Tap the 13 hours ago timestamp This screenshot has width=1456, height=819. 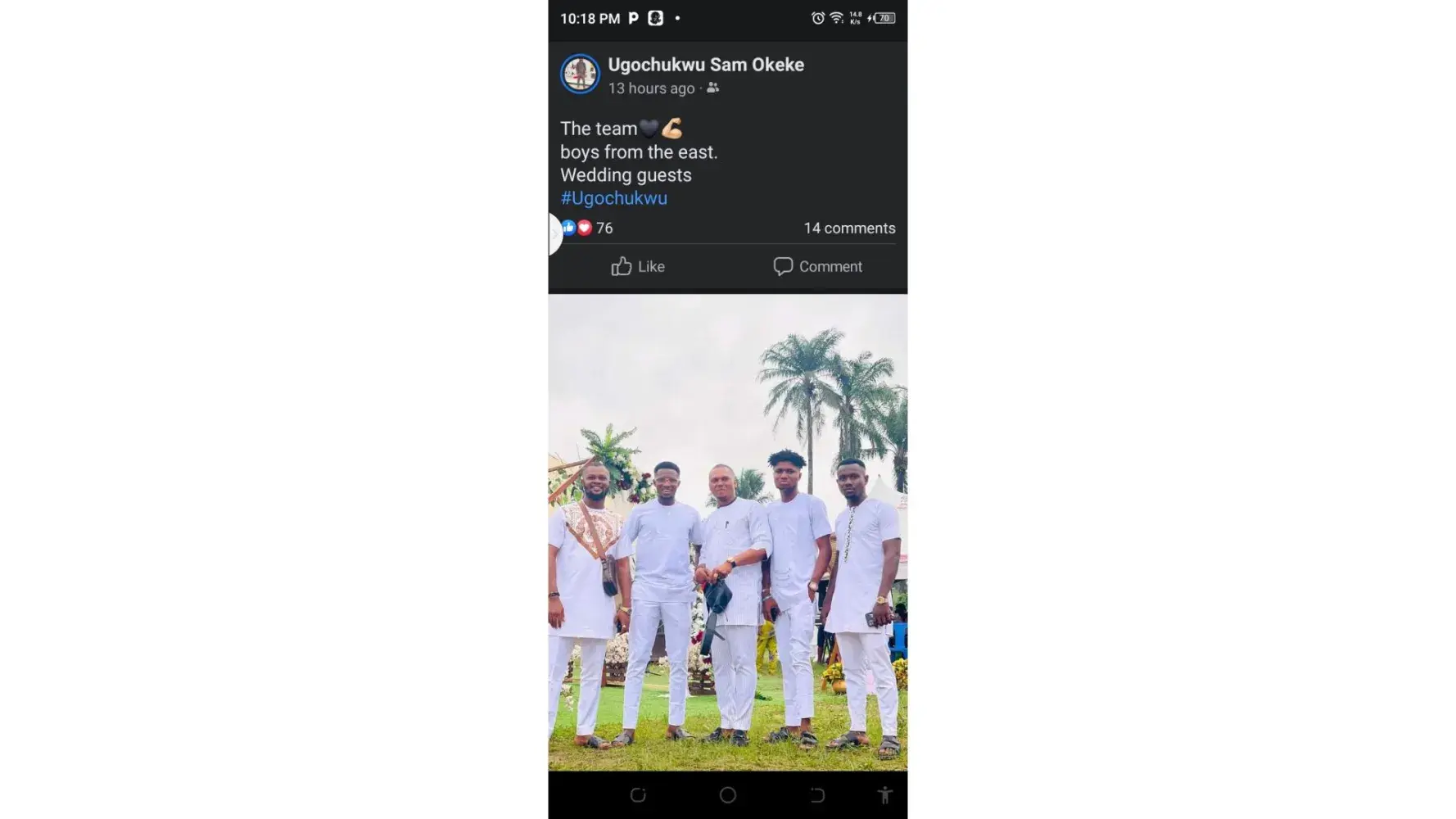click(x=651, y=88)
